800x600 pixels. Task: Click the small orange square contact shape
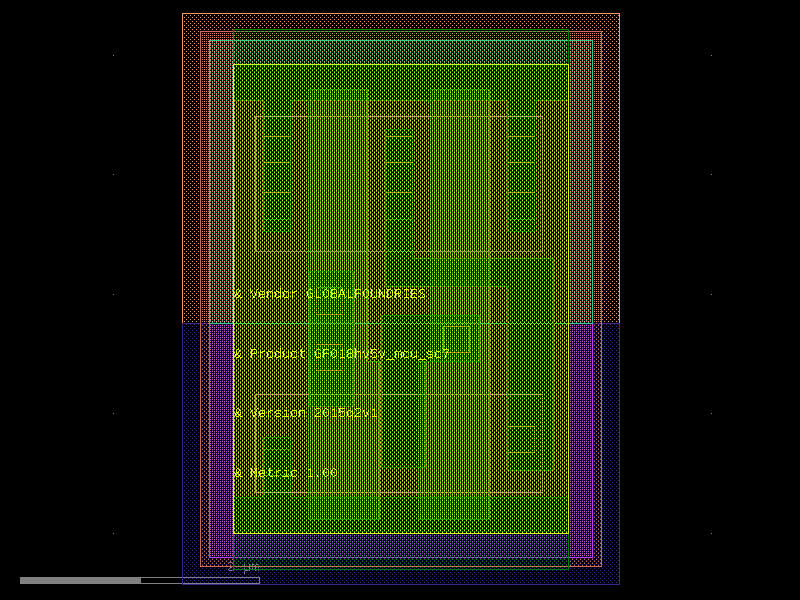click(x=457, y=339)
